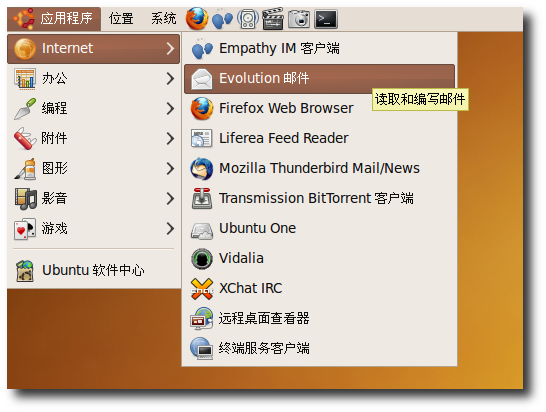The height and width of the screenshot is (412, 546).
Task: Open Empathy from the top panel icon
Action: click(x=222, y=19)
